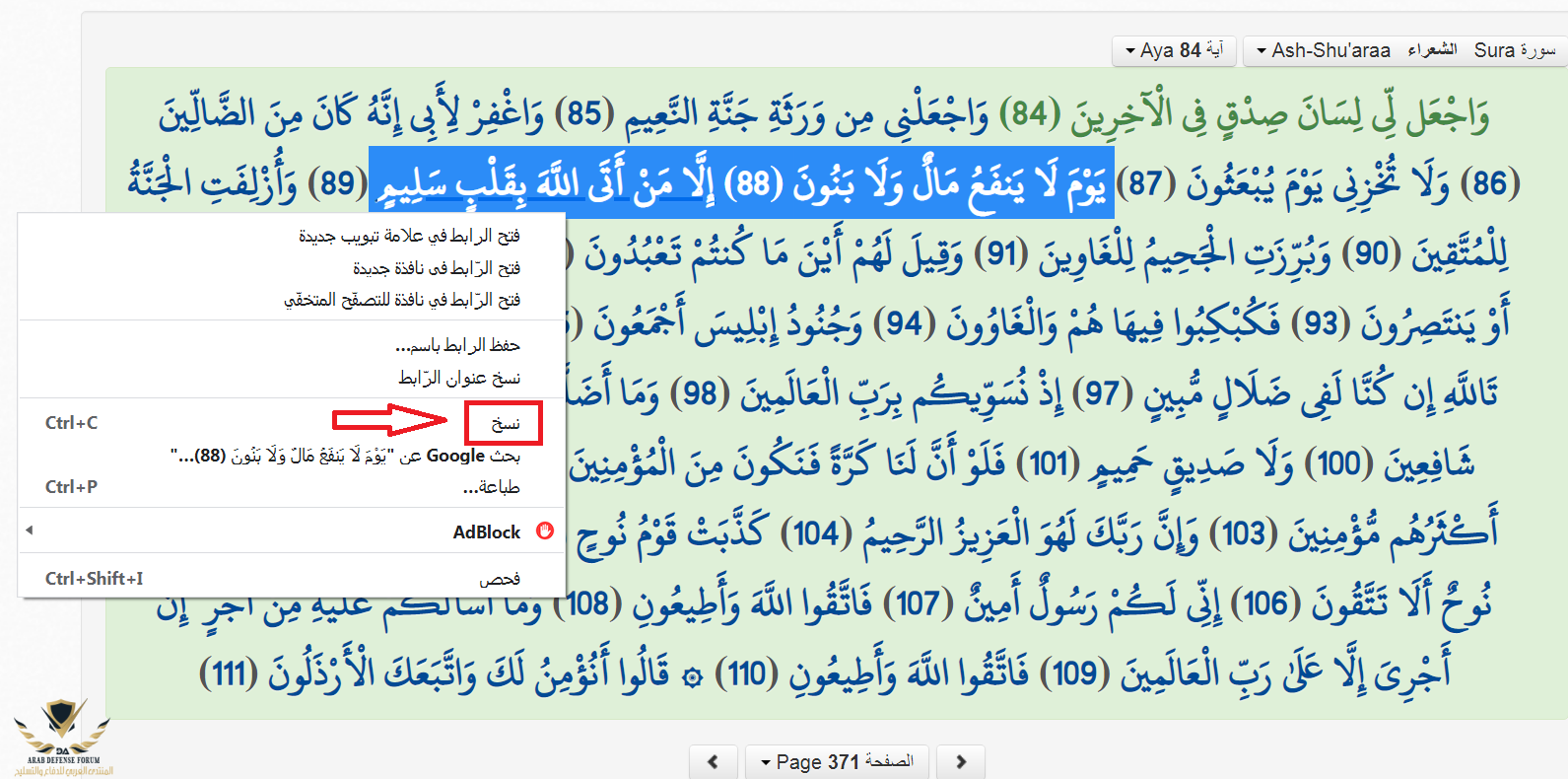The width and height of the screenshot is (1568, 779).
Task: Open the Aya 84 dropdown
Action: (x=1174, y=50)
